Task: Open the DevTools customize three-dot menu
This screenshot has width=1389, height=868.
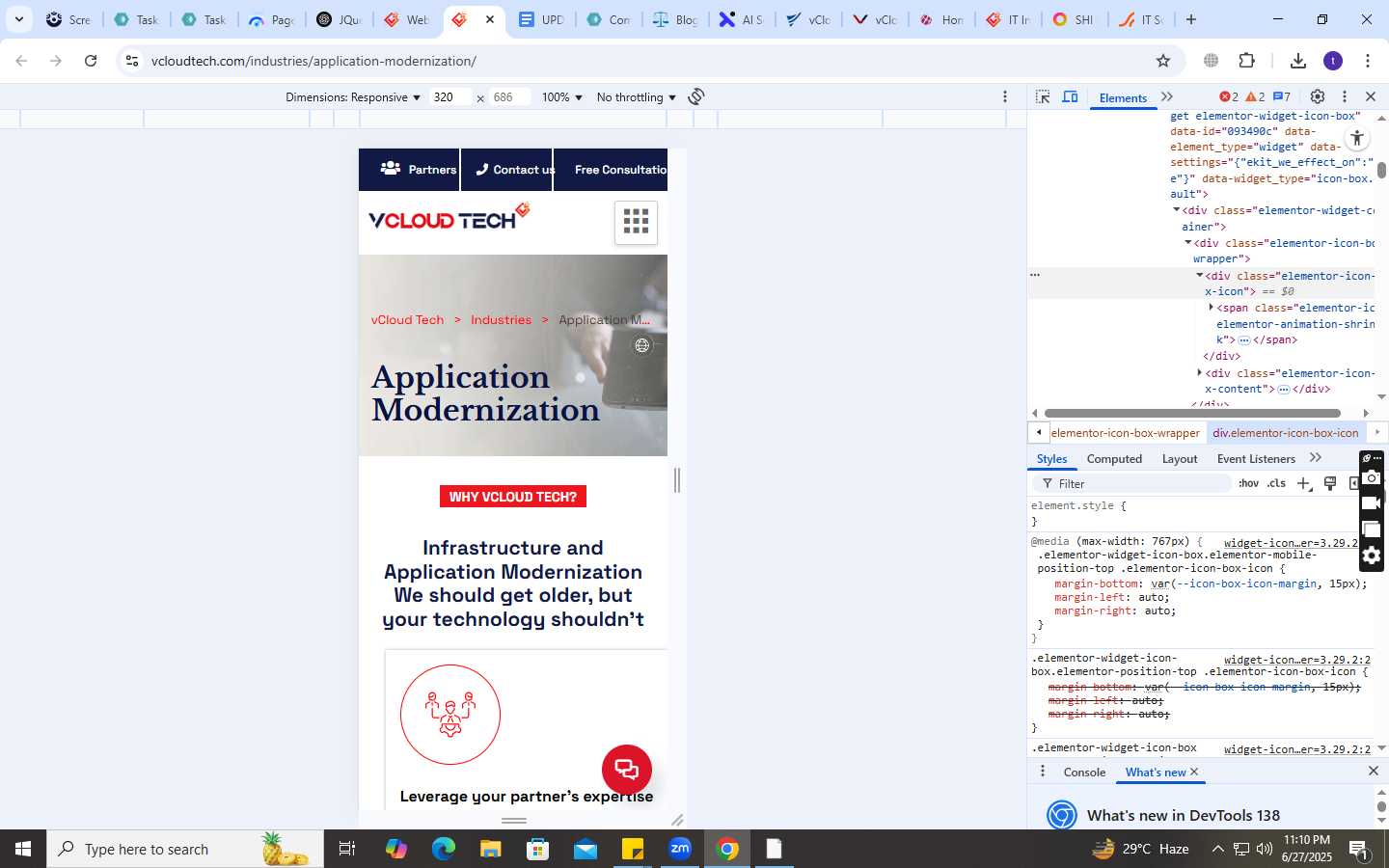Action: click(1345, 96)
